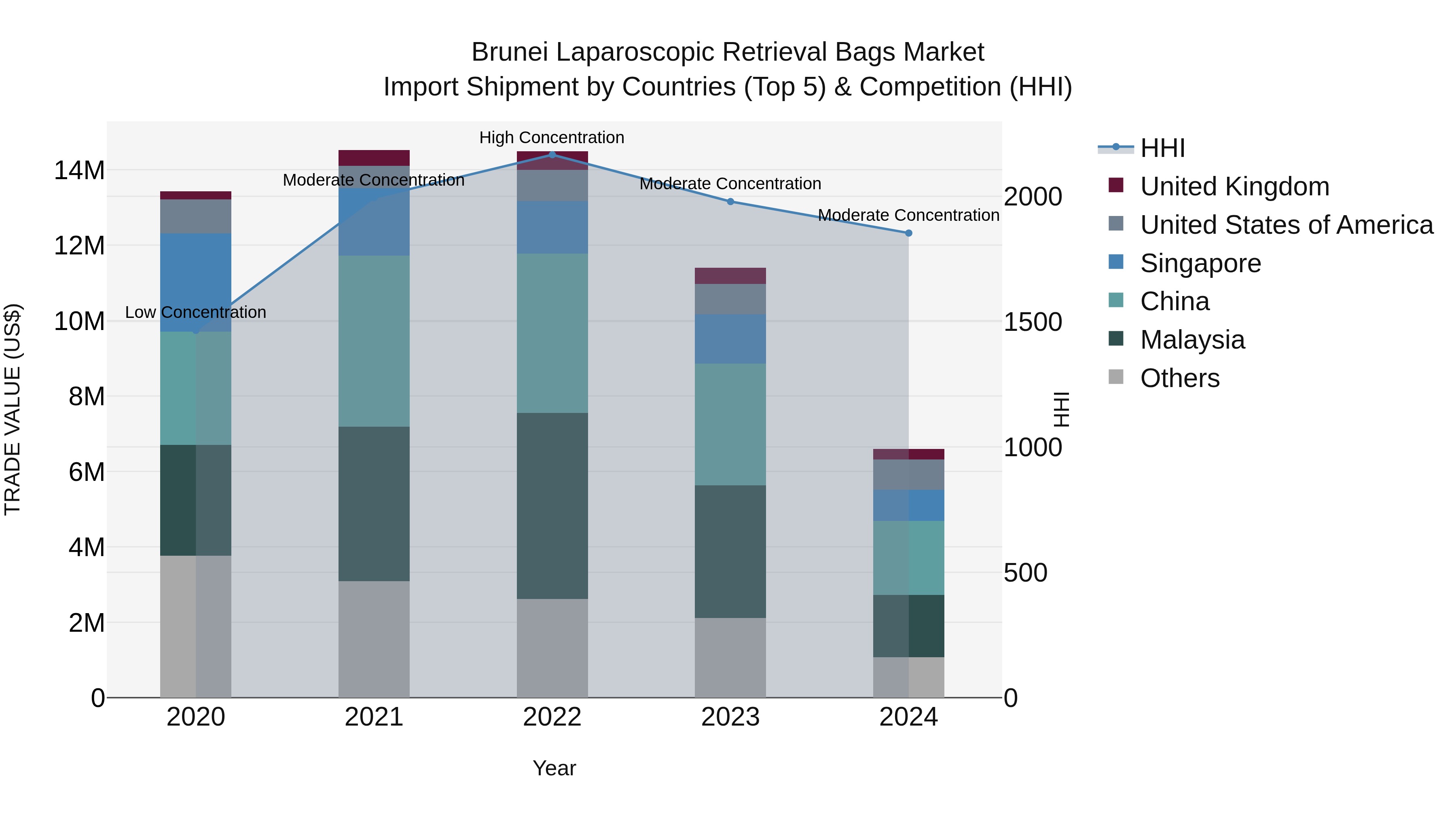Click the Malaysia dark green legend swatch

coord(1116,338)
